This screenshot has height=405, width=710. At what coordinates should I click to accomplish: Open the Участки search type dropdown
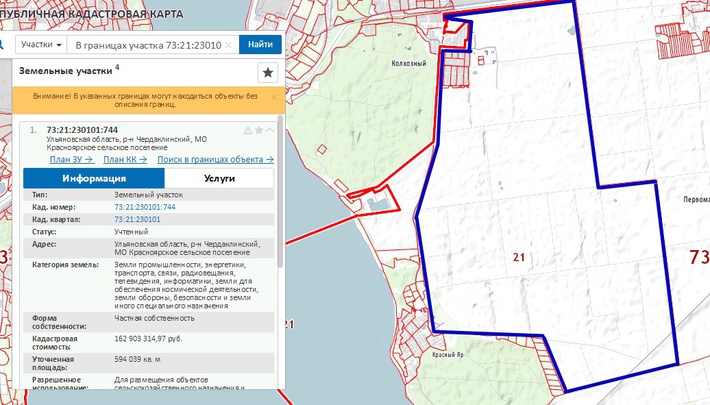pos(41,45)
